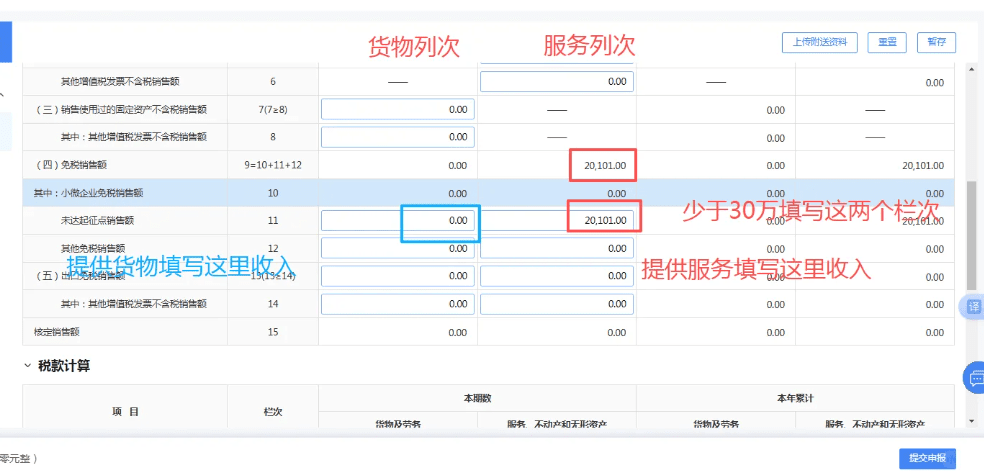Click row 9 service value 20,101.00
984x473 pixels.
(605, 166)
